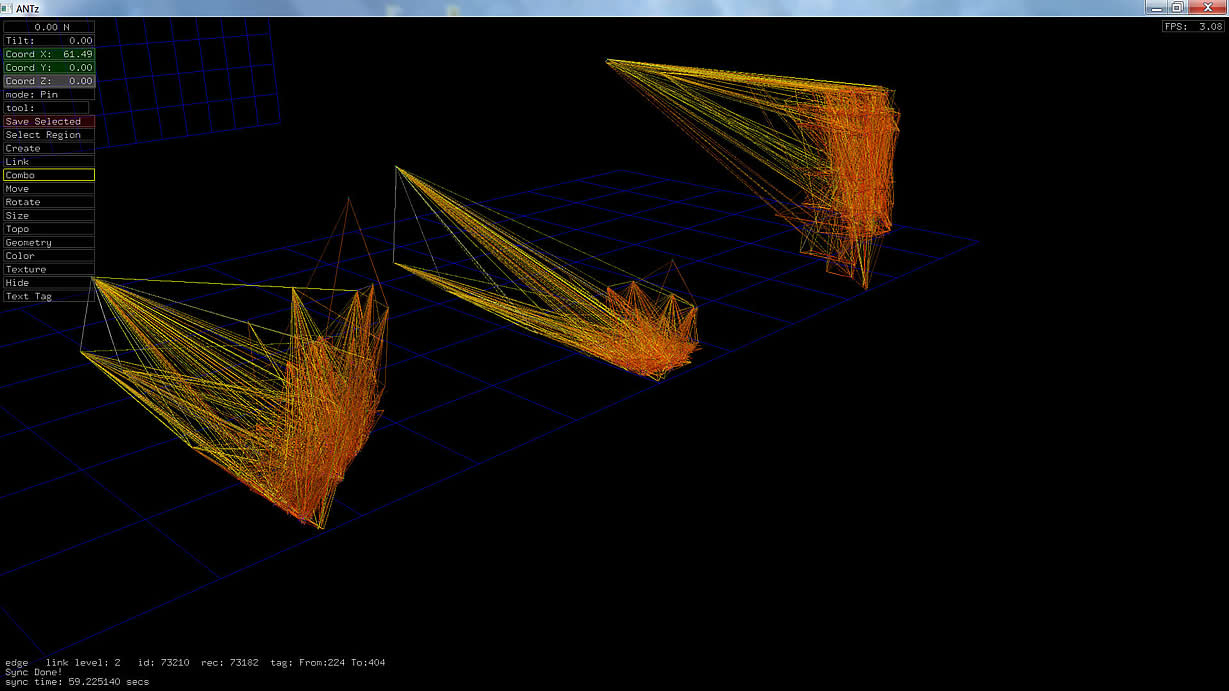
Task: Click the Tilt value field
Action: (49, 41)
